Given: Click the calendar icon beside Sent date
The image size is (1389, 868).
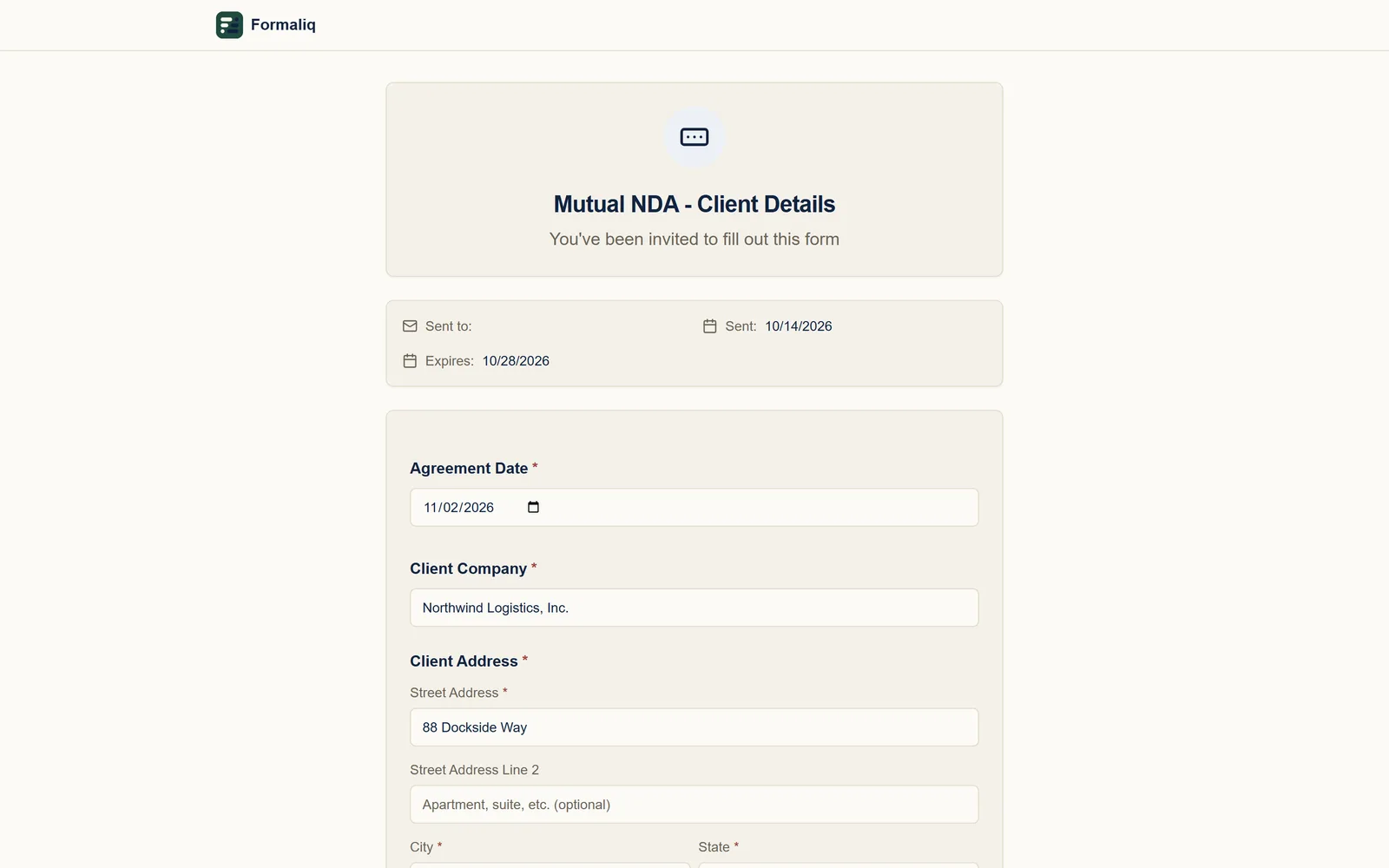Looking at the screenshot, I should 710,326.
